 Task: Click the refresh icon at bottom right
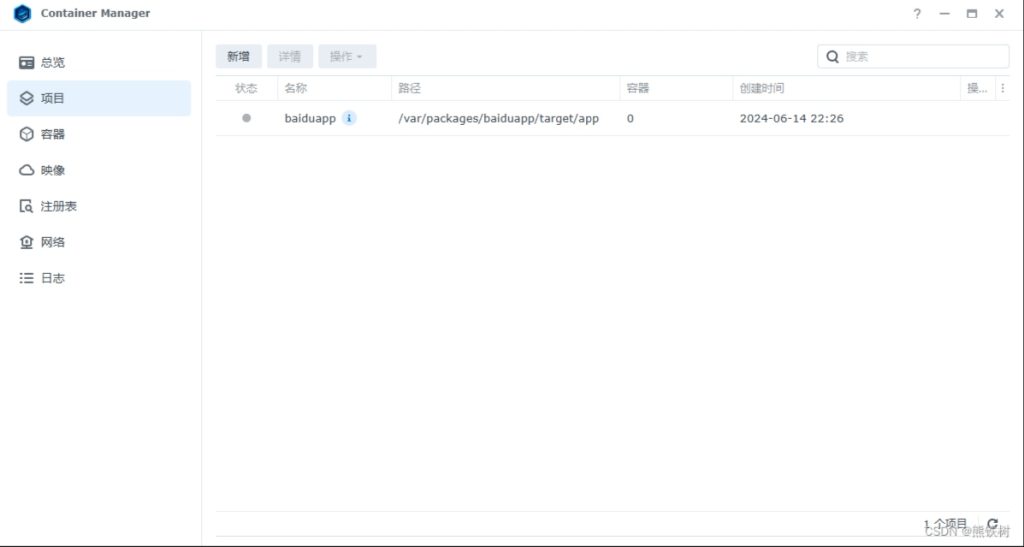point(992,524)
